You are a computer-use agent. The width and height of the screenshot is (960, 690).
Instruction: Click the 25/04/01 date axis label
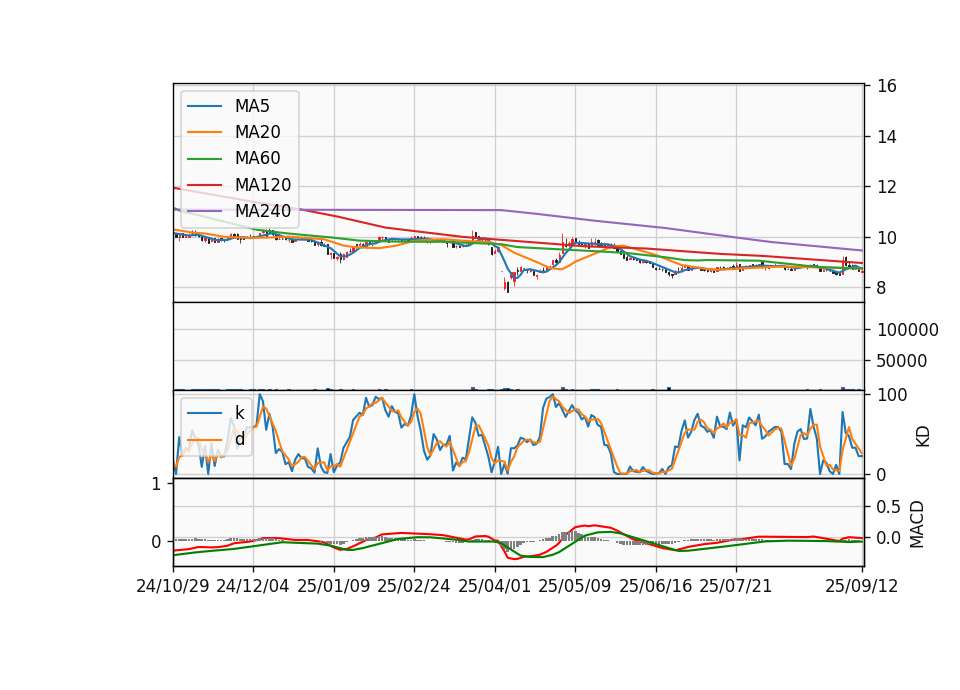coord(495,586)
